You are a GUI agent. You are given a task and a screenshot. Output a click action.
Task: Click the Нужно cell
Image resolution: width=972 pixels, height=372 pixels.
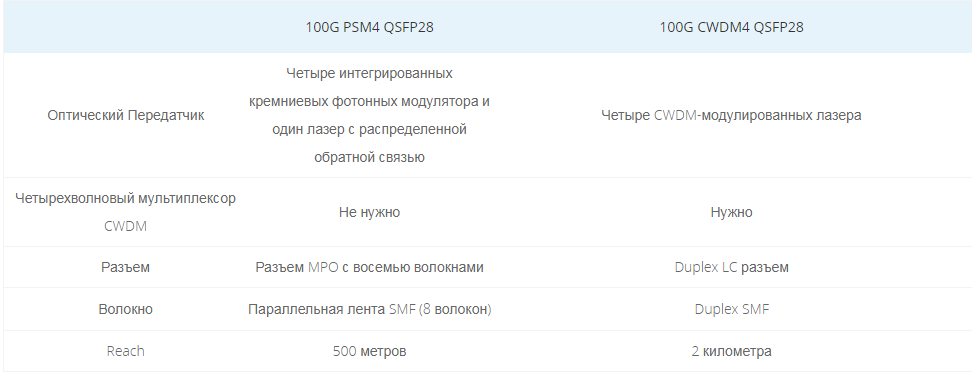[731, 212]
